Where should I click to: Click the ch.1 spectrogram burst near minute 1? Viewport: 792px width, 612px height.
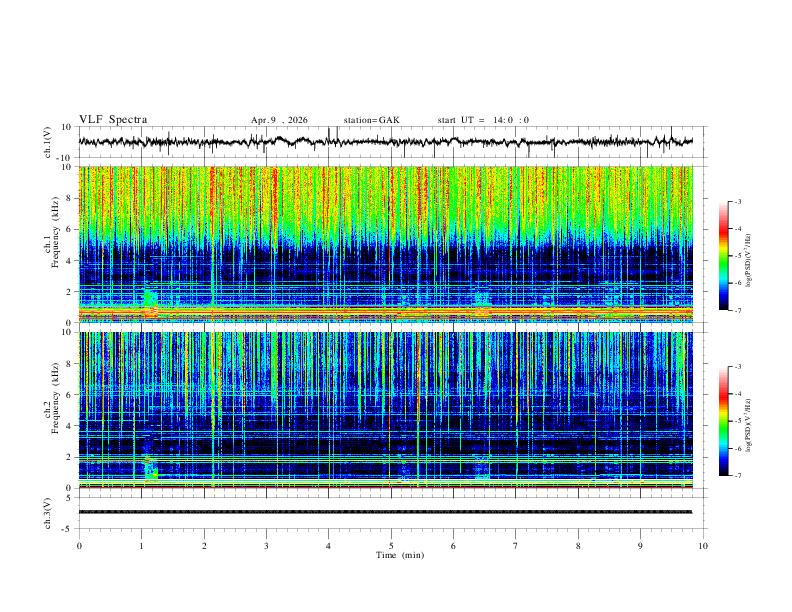click(150, 302)
